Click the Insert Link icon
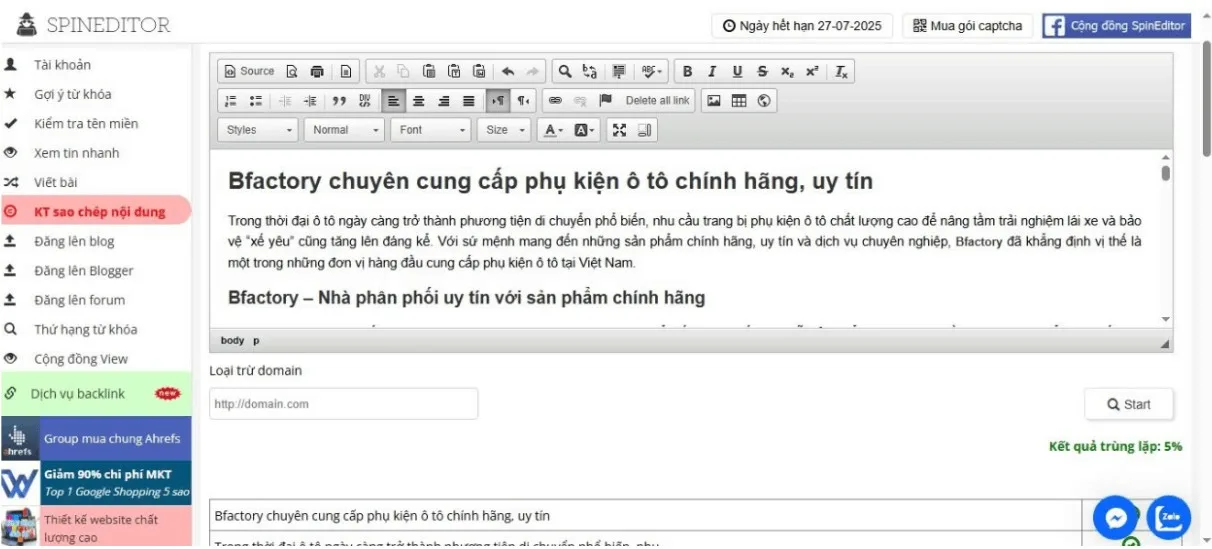 [555, 100]
